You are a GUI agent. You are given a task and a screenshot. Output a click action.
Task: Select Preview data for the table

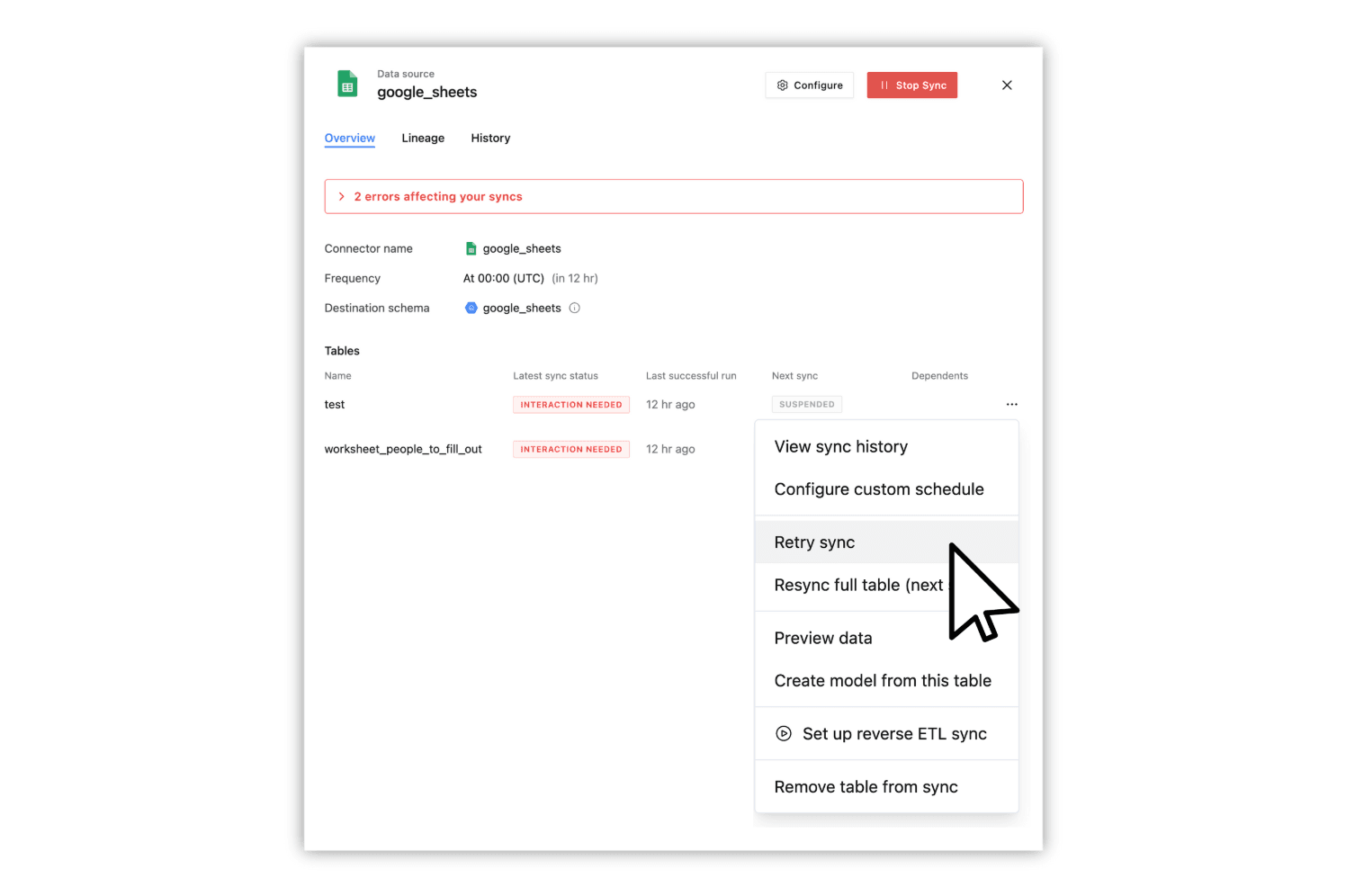click(x=822, y=638)
